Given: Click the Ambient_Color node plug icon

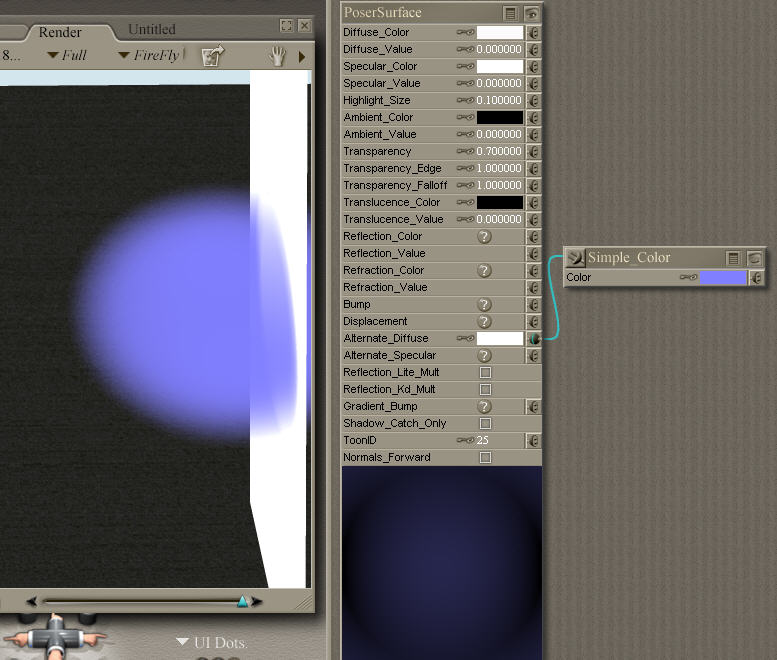Looking at the screenshot, I should click(x=533, y=117).
